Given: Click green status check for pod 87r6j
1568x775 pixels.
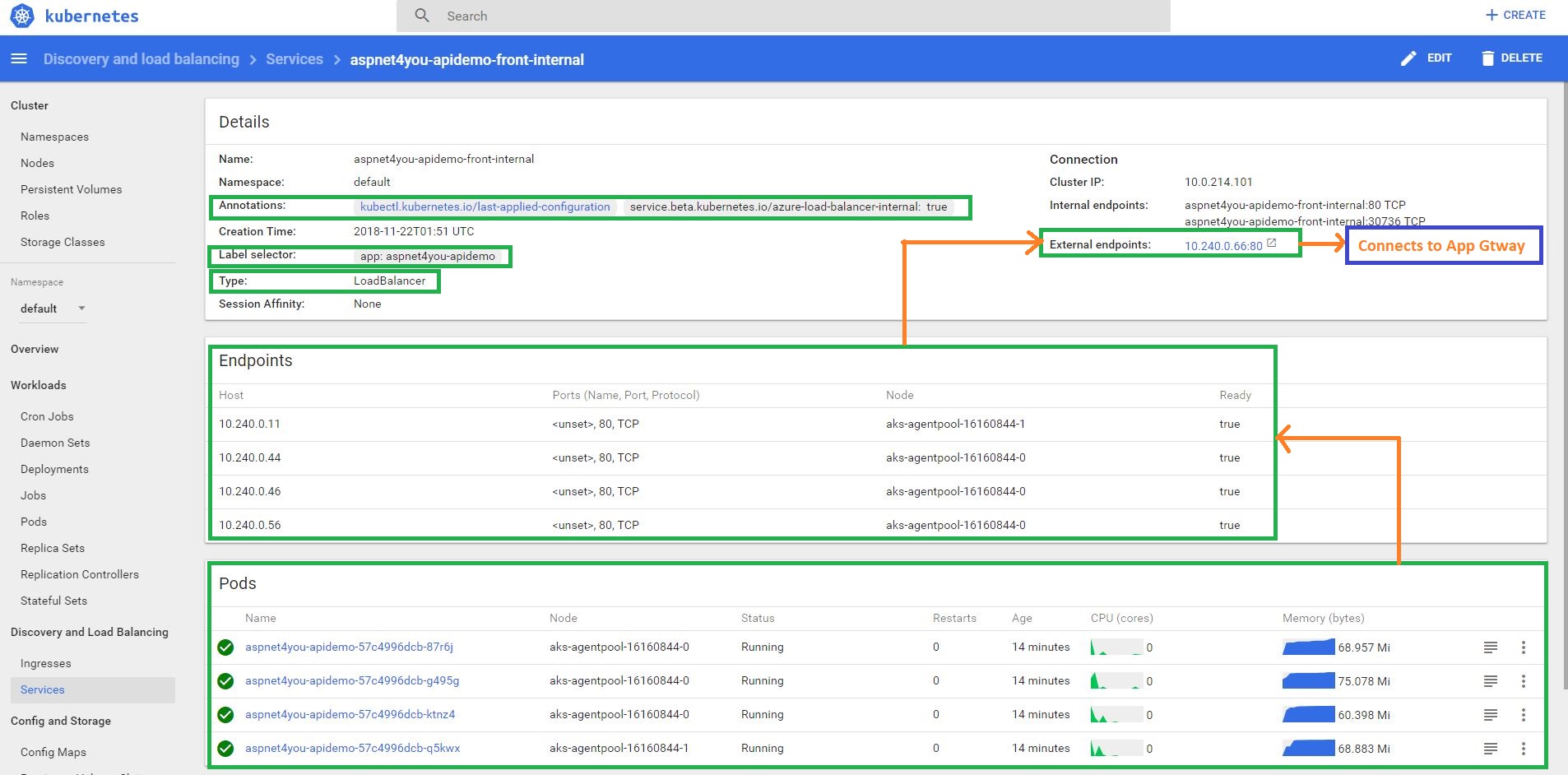Looking at the screenshot, I should pyautogui.click(x=225, y=647).
